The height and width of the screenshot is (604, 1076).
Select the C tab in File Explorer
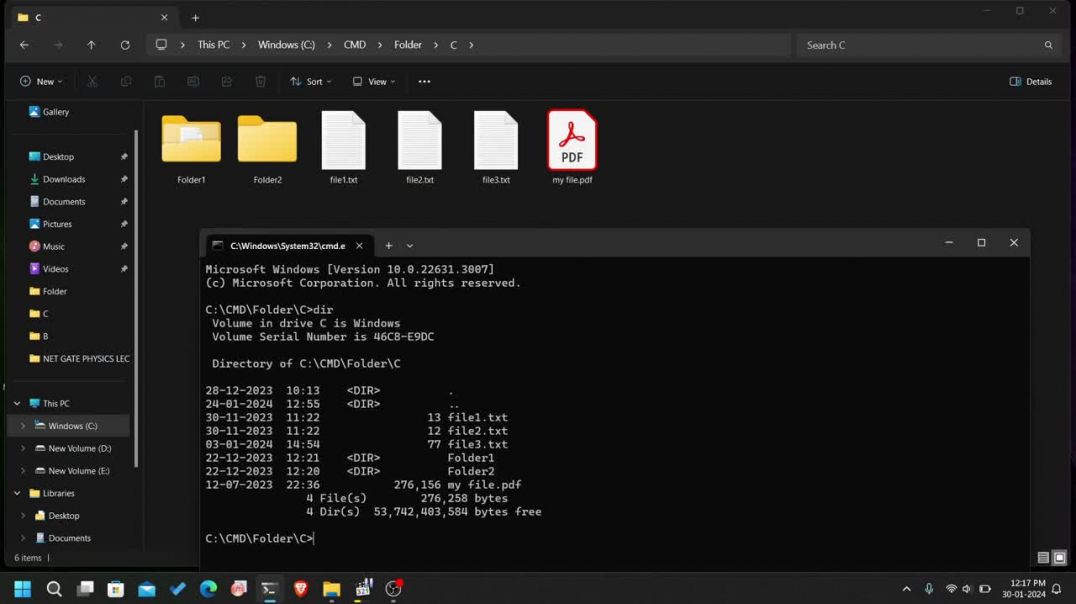[x=93, y=18]
